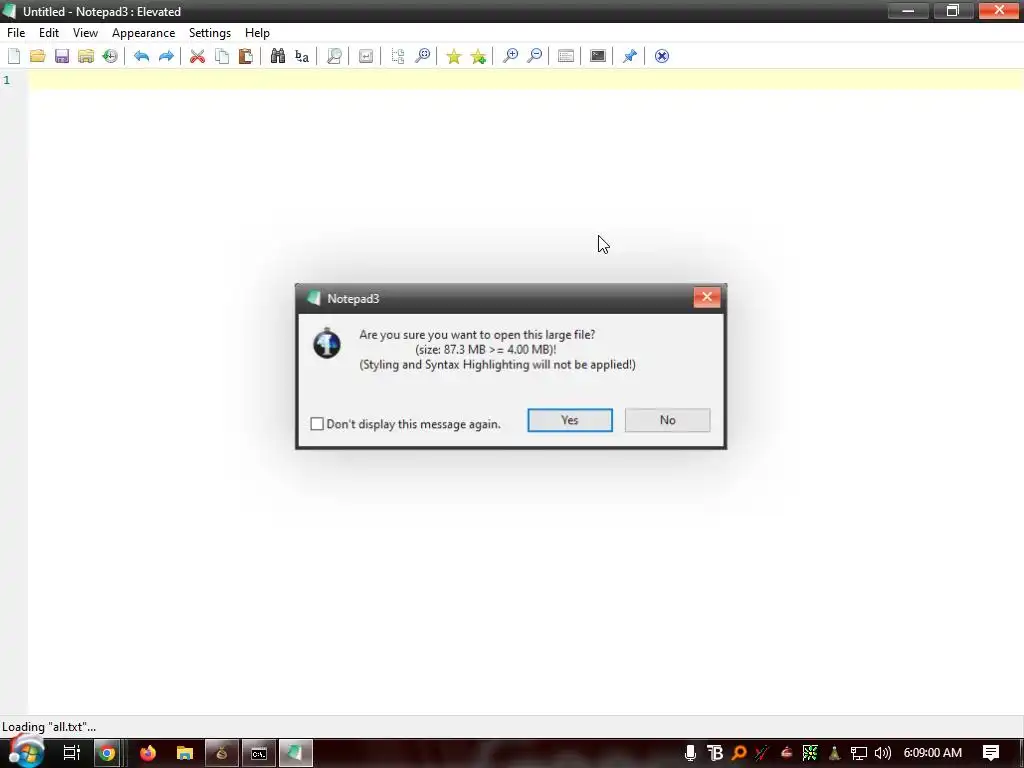Click the Find binoculars icon
This screenshot has width=1024, height=768.
(278, 56)
